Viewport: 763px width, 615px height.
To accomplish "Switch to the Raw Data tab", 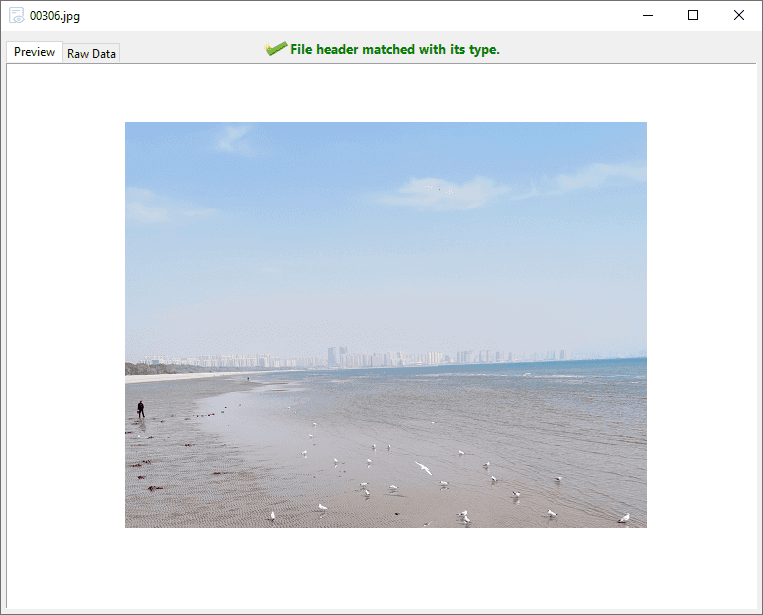I will tap(91, 54).
